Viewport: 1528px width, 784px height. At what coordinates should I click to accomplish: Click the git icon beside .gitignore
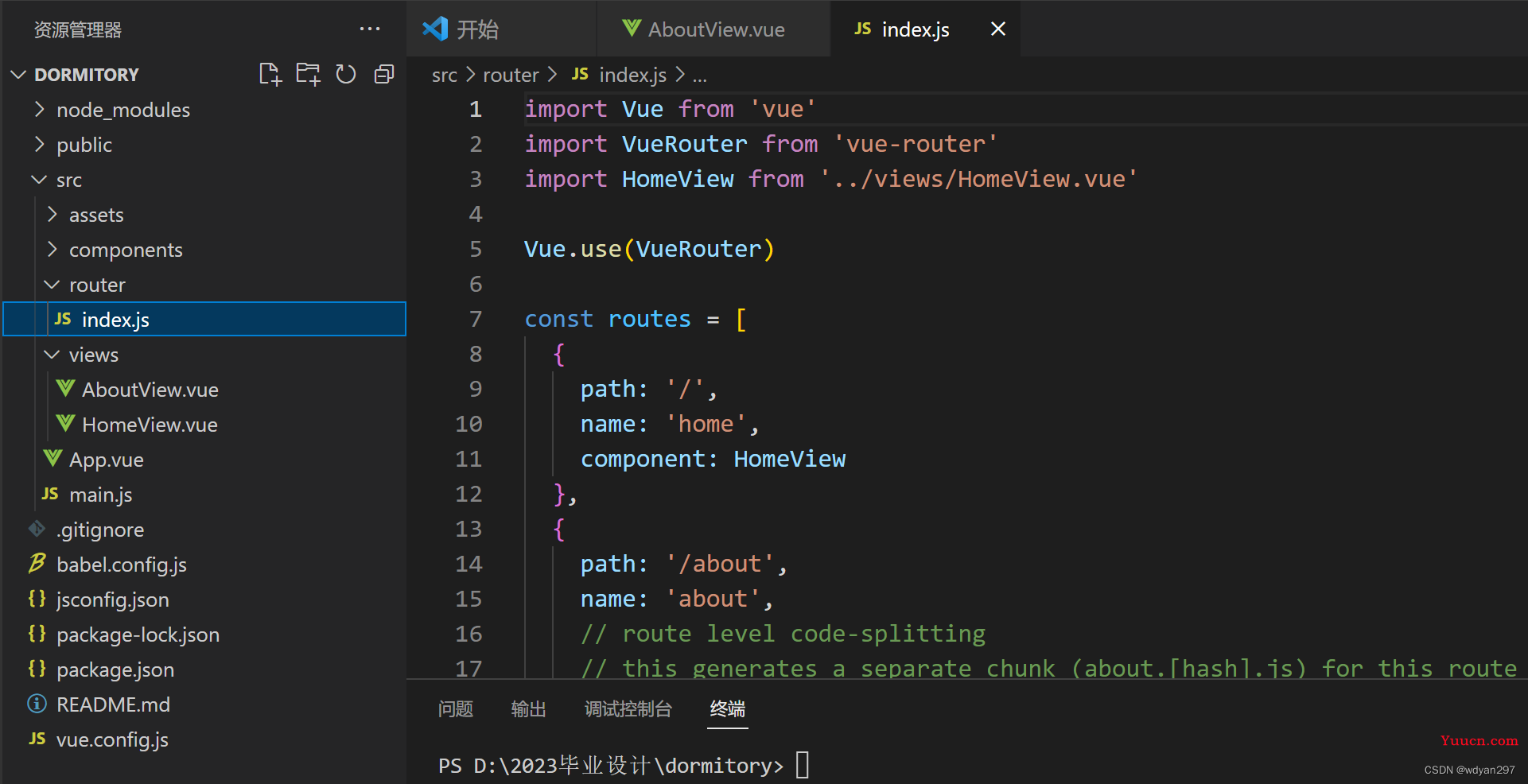coord(37,529)
